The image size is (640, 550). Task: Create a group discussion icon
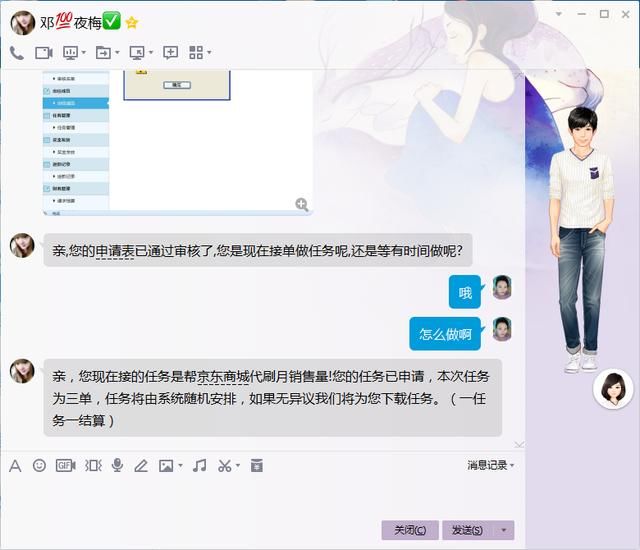170,53
